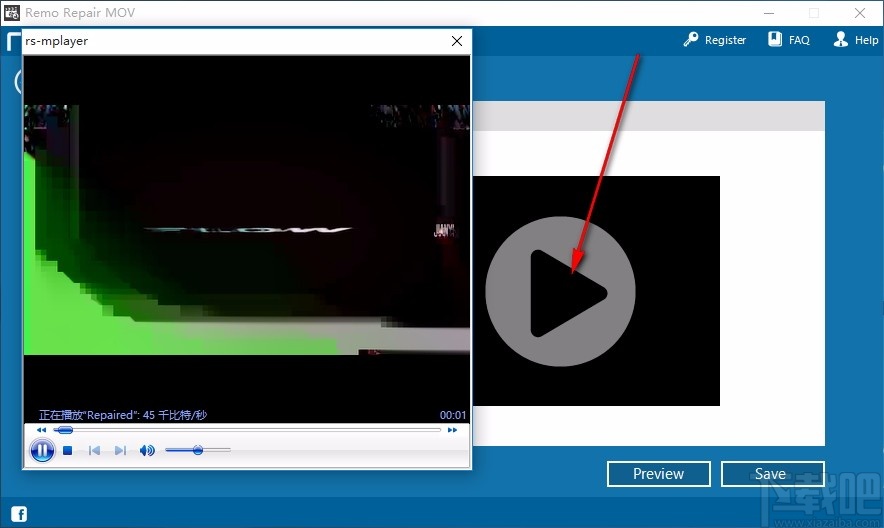Pause playback in rs-mplayer
The width and height of the screenshot is (884, 528).
point(42,450)
